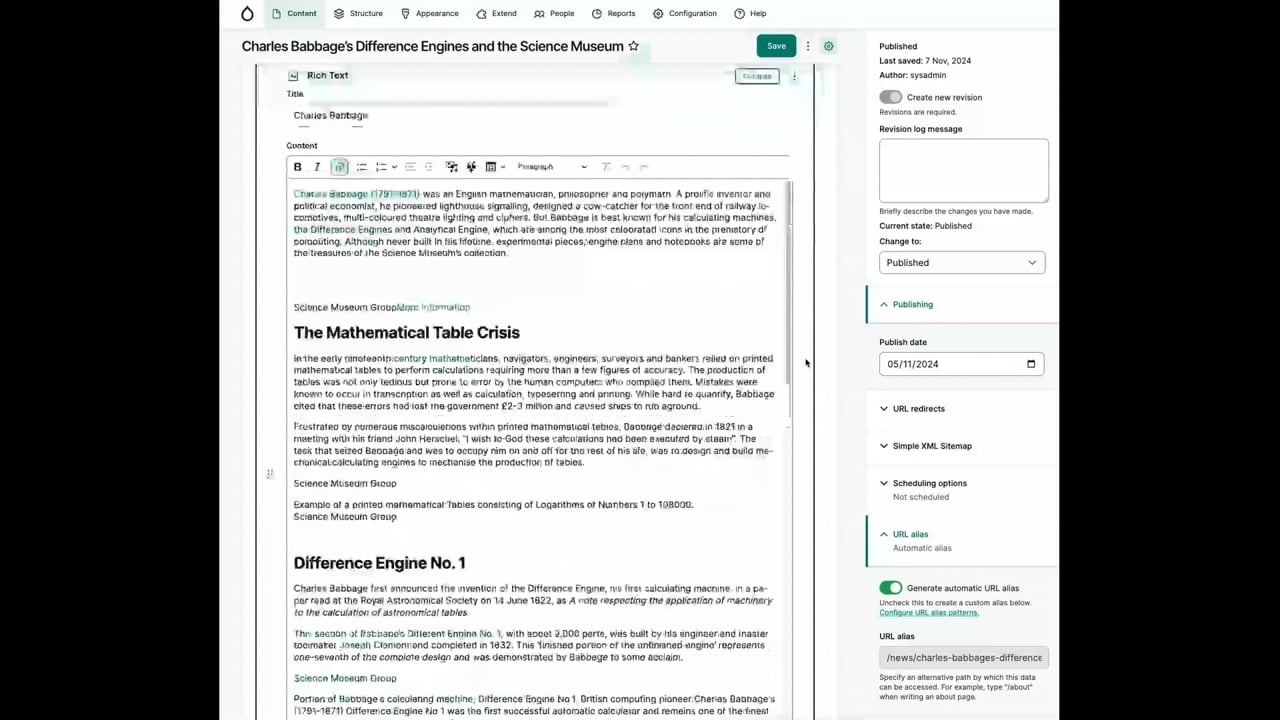Open the numbered list style dropdown arrow
This screenshot has width=1280, height=720.
tap(394, 167)
